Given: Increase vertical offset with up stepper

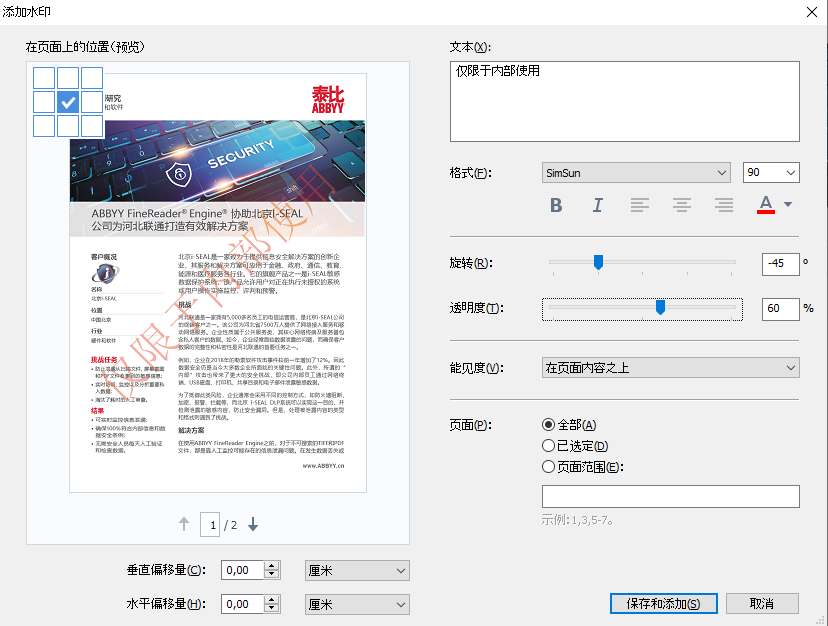Looking at the screenshot, I should pos(272,566).
